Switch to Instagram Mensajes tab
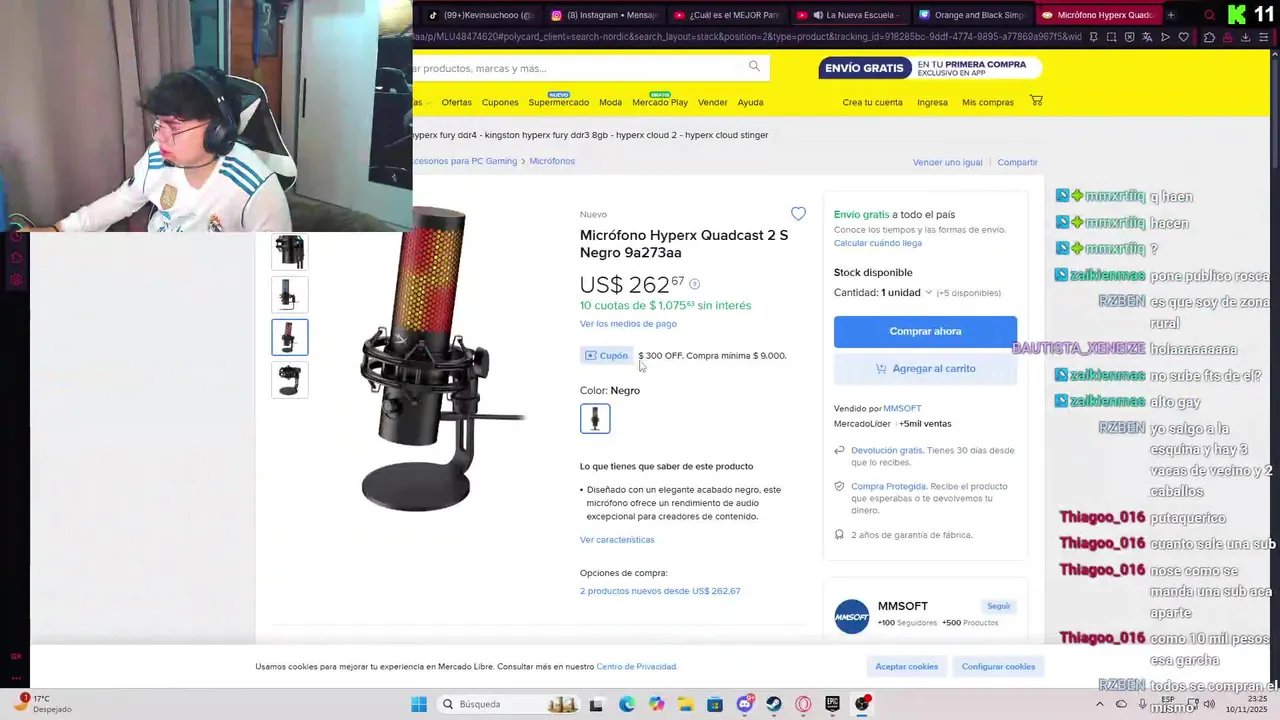The width and height of the screenshot is (1280, 720). click(x=604, y=15)
